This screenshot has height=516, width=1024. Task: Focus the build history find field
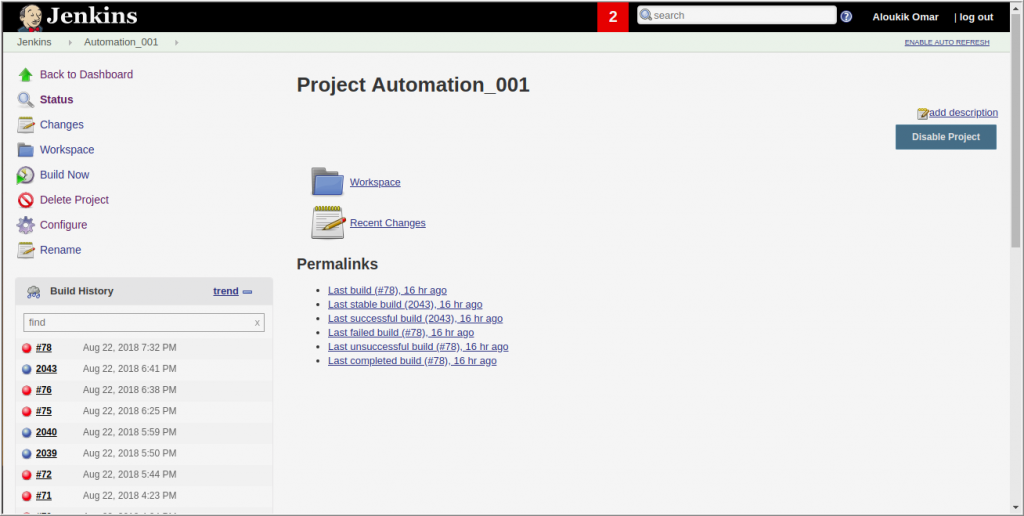click(x=144, y=323)
